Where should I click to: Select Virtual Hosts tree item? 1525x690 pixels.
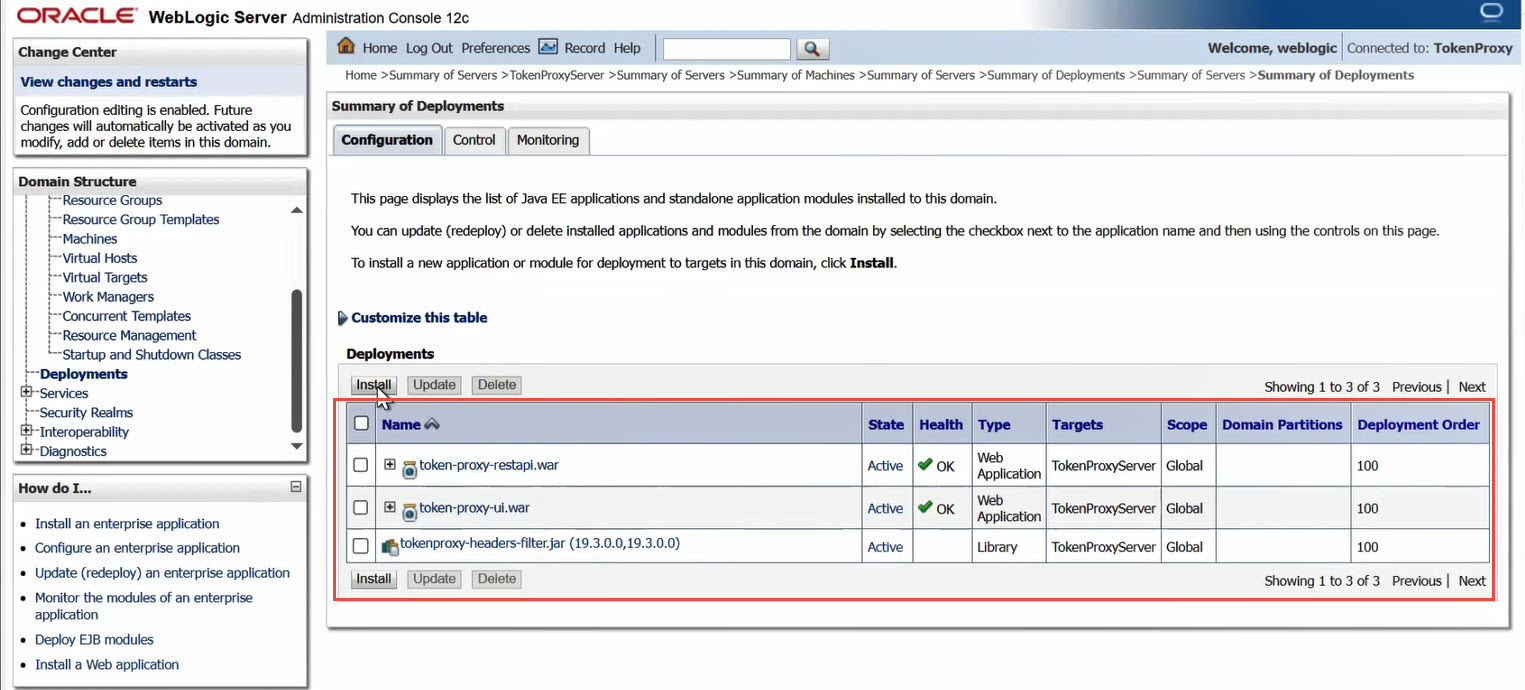(x=100, y=258)
